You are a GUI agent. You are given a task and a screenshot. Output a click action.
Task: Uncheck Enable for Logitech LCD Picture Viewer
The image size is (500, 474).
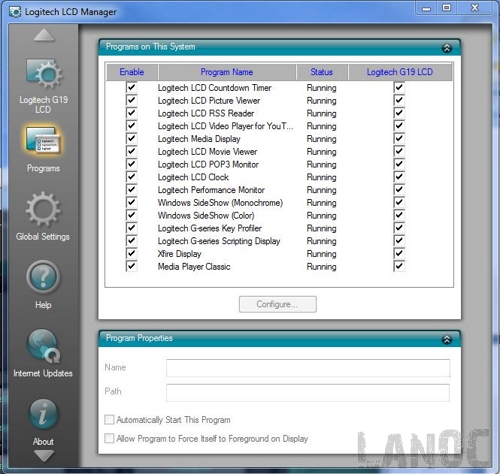coord(131,100)
